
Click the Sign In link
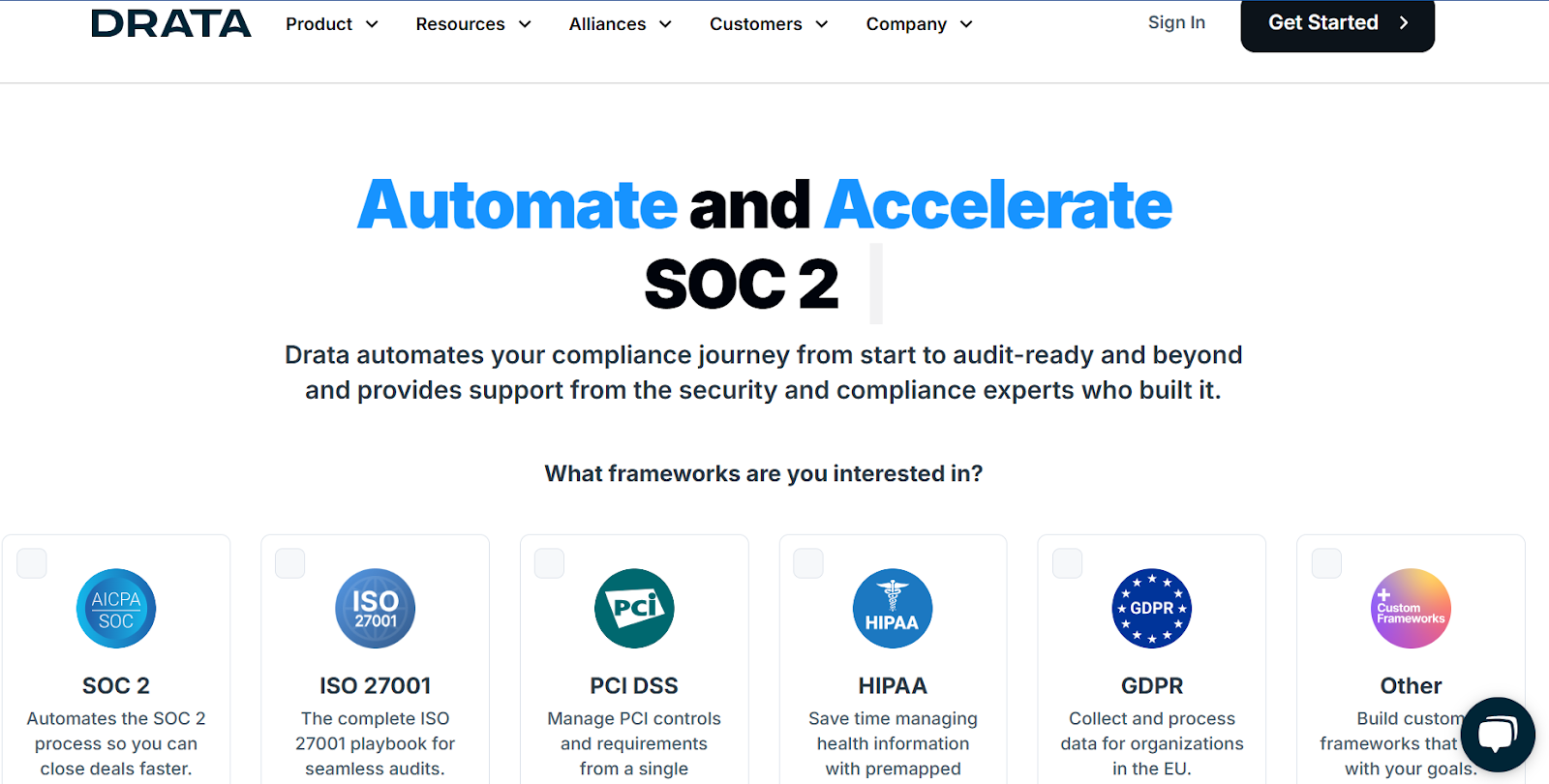coord(1176,22)
